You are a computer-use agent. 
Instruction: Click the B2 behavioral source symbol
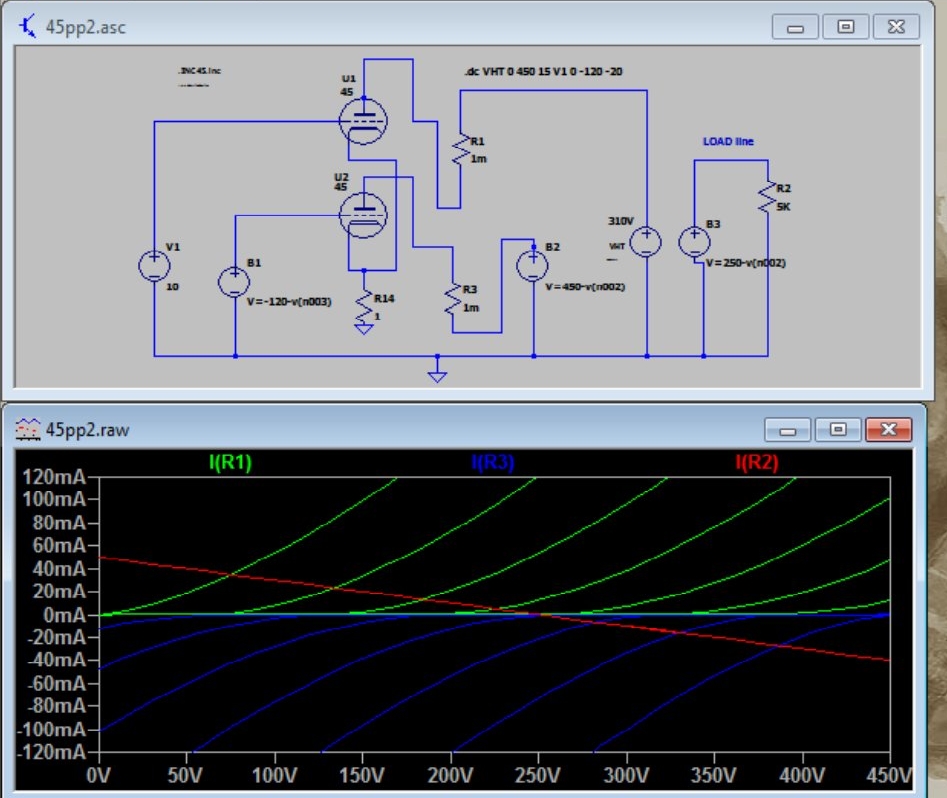[533, 266]
